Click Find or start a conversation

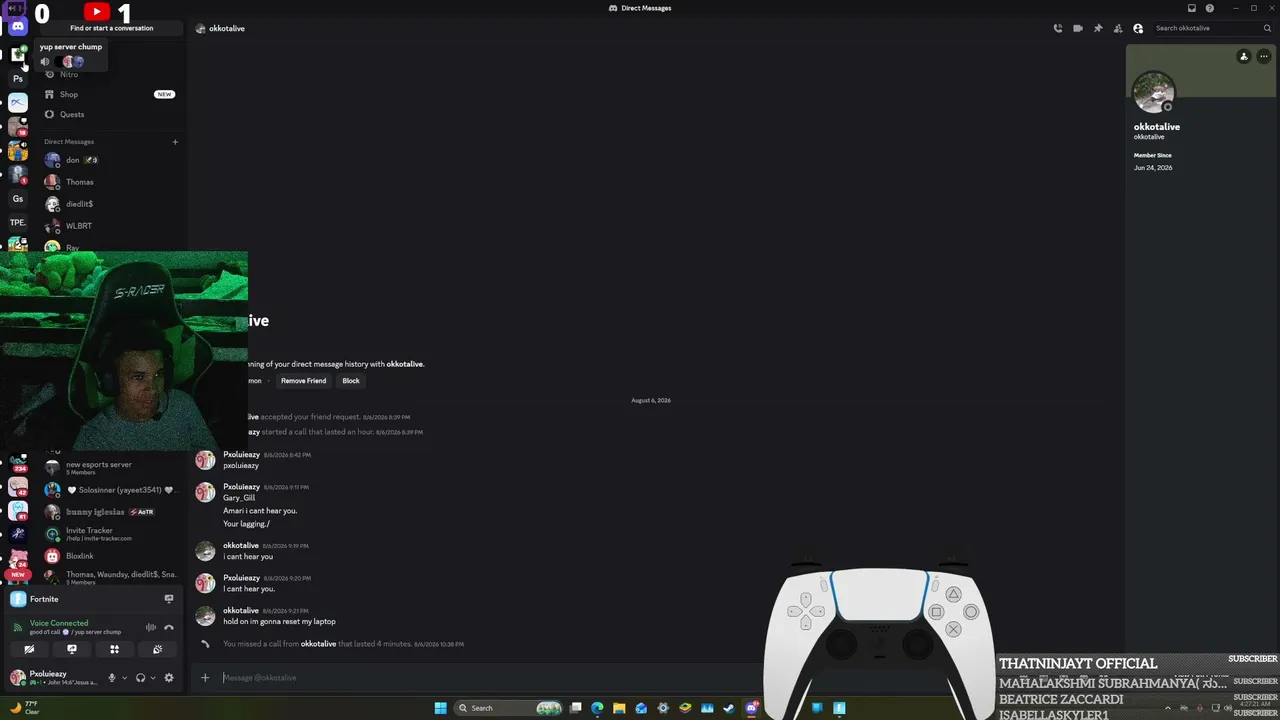[x=112, y=28]
